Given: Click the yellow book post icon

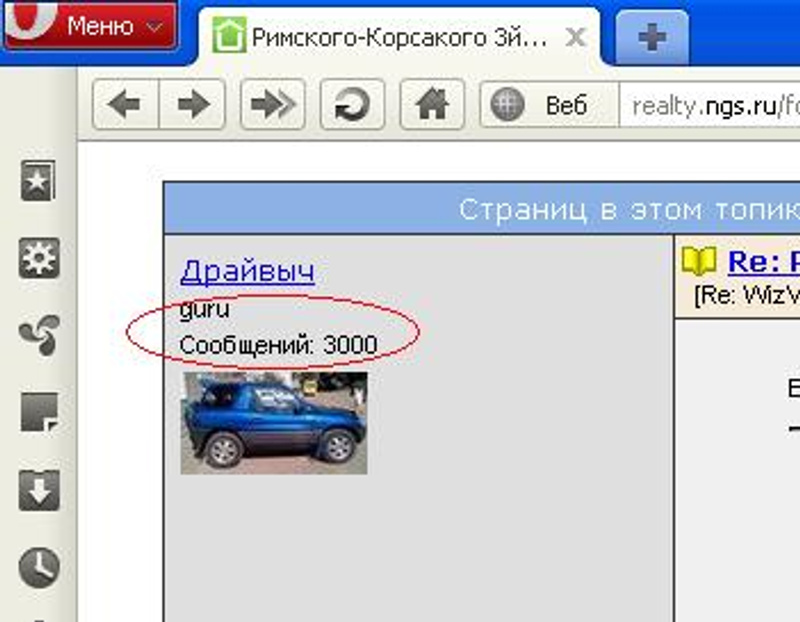Looking at the screenshot, I should click(x=699, y=261).
